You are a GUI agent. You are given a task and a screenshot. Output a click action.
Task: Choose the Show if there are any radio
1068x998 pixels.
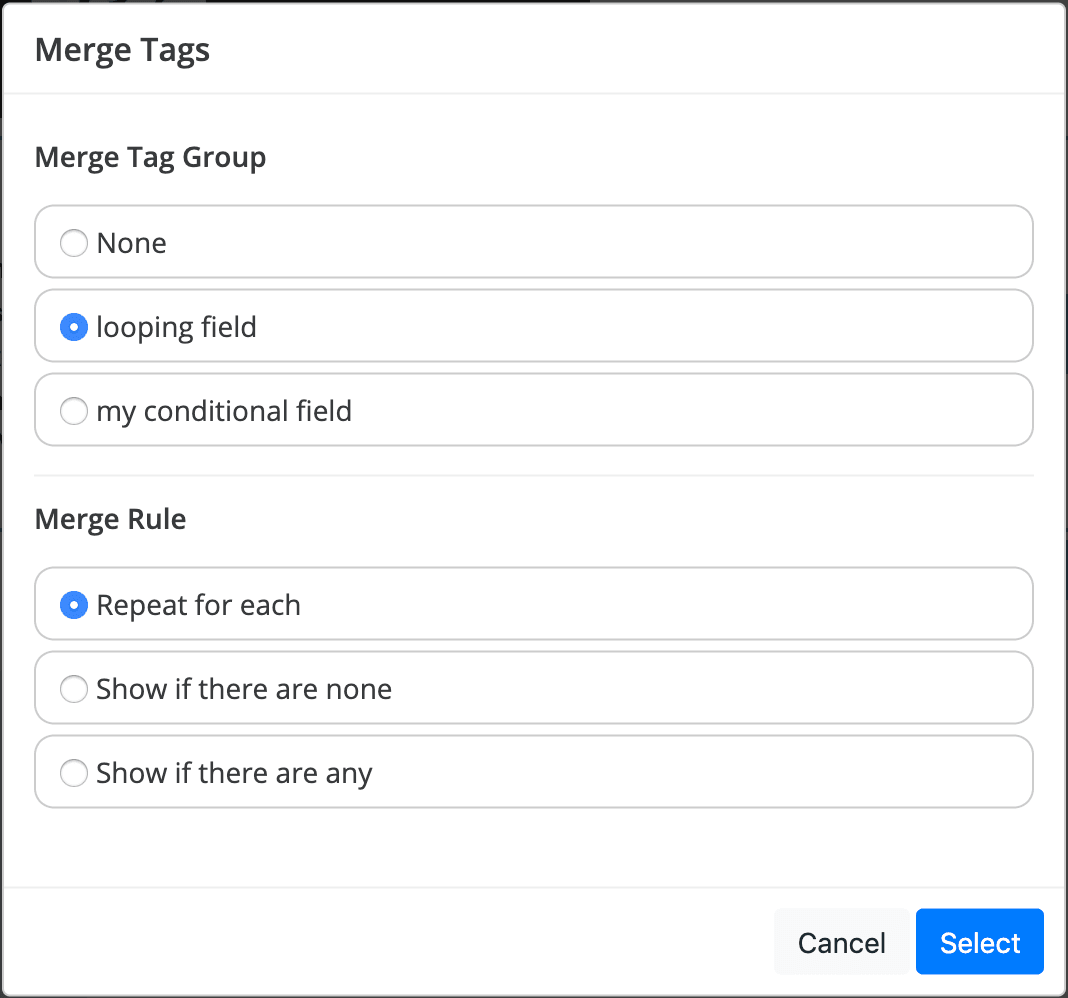click(x=74, y=773)
